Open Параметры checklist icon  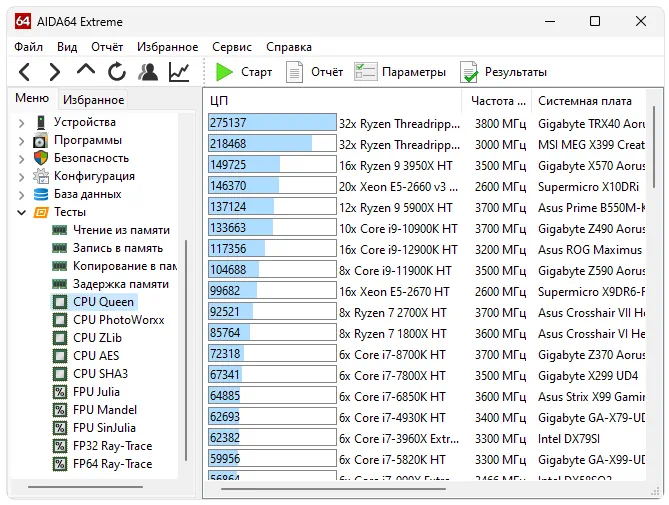[366, 72]
